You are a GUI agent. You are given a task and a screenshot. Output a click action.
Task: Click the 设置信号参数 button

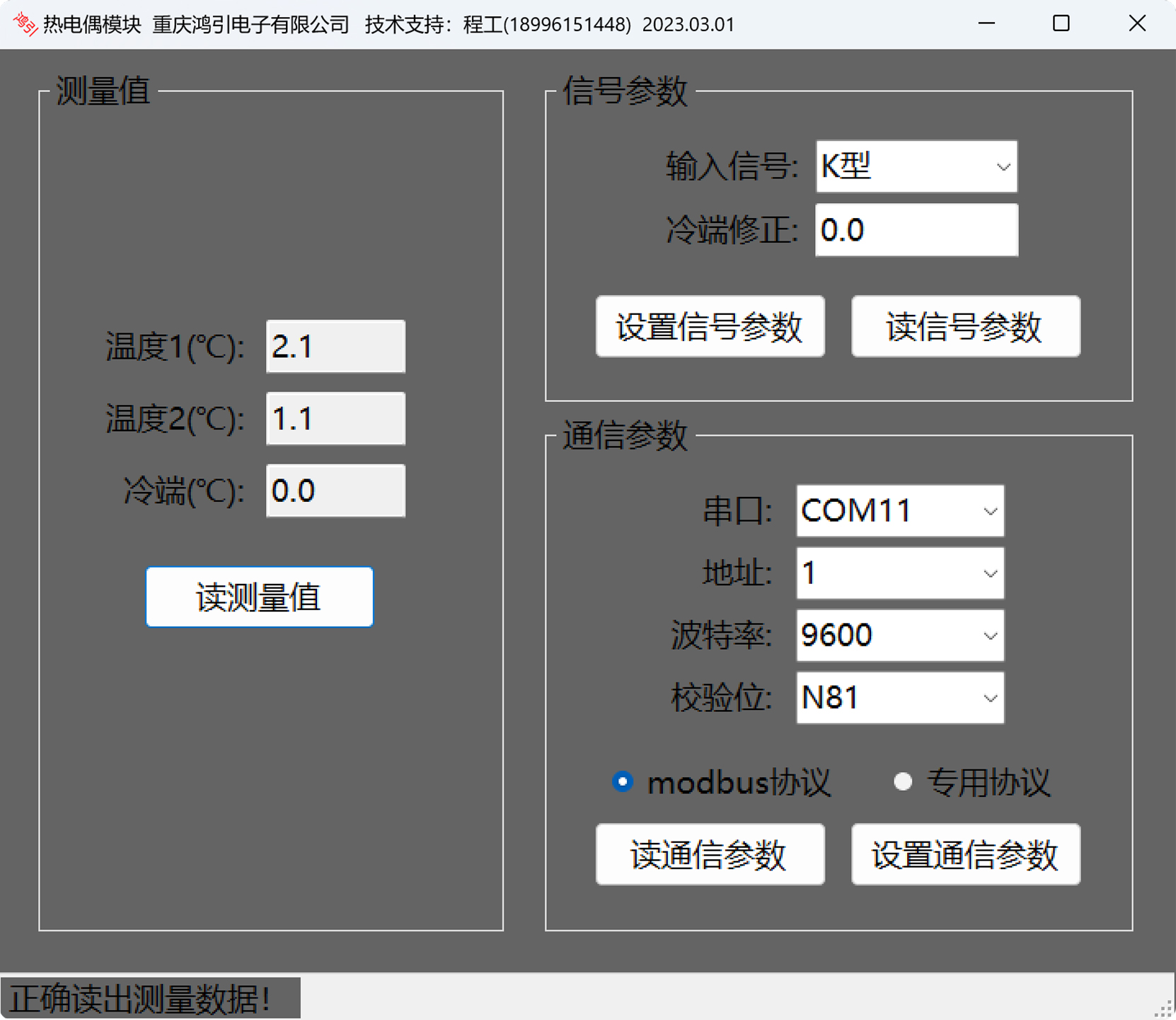(x=710, y=326)
